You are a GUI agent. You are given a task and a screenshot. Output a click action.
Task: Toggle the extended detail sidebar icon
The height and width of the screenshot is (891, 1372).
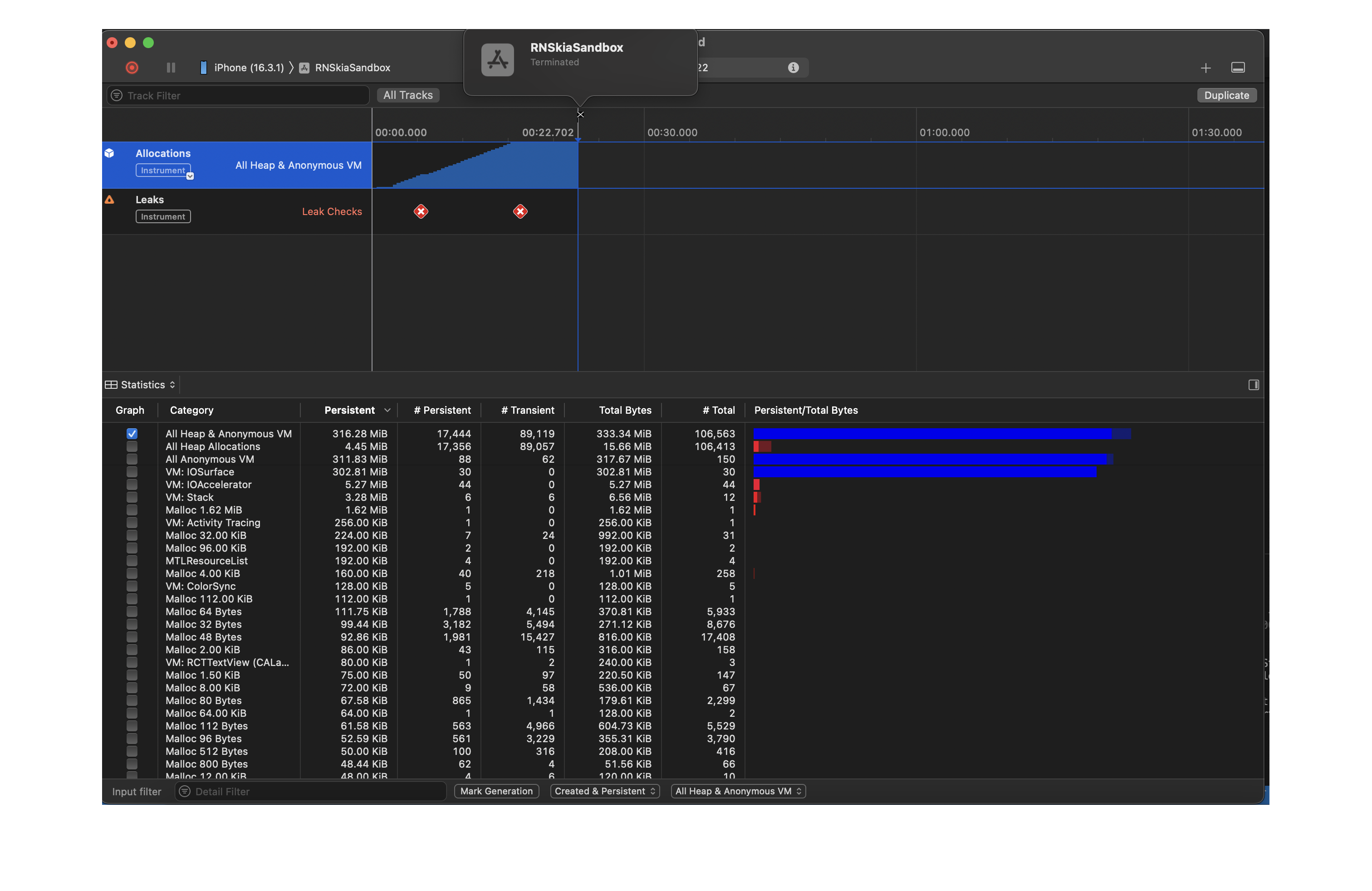click(1253, 385)
